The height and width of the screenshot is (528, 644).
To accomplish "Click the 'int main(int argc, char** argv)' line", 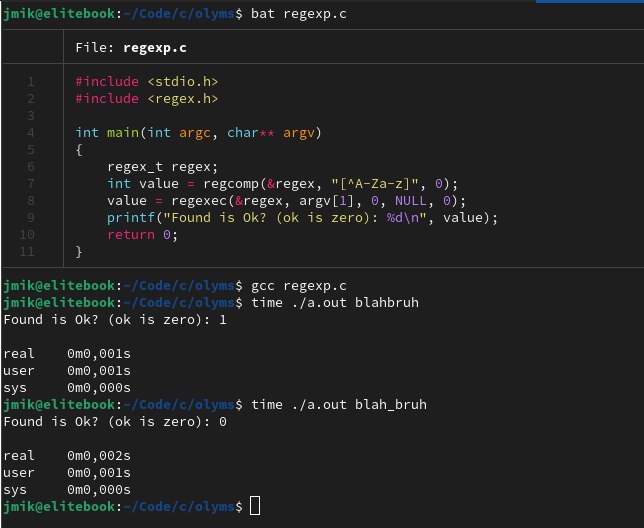I will coord(198,133).
